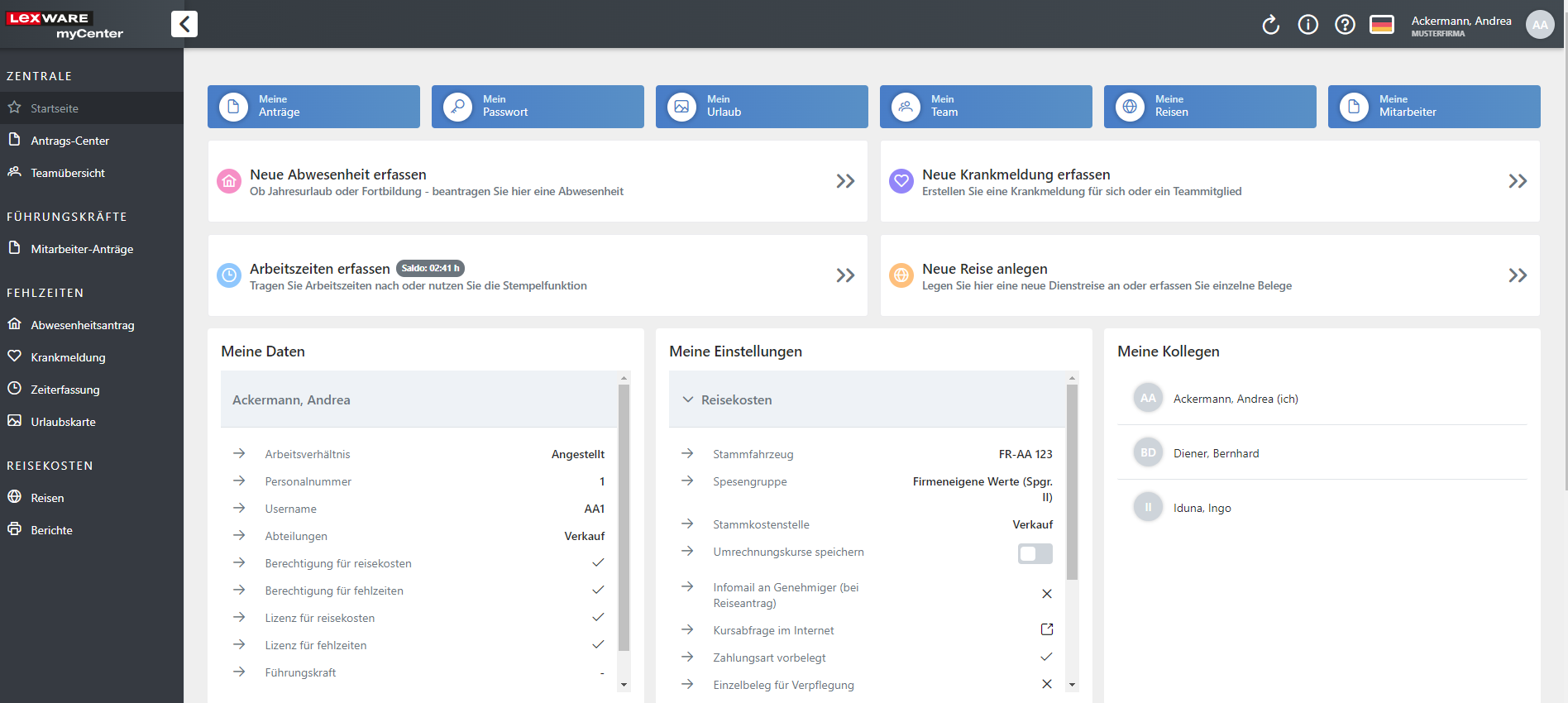Image resolution: width=1568 pixels, height=703 pixels.
Task: Expand Neue Abwesenheit erfassen double arrow
Action: tap(844, 181)
